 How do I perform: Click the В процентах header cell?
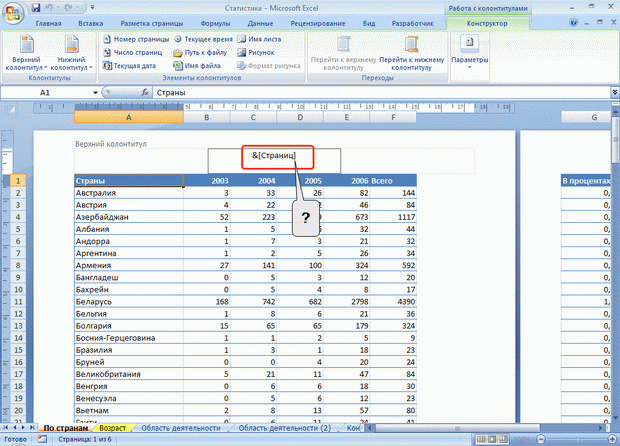(586, 181)
